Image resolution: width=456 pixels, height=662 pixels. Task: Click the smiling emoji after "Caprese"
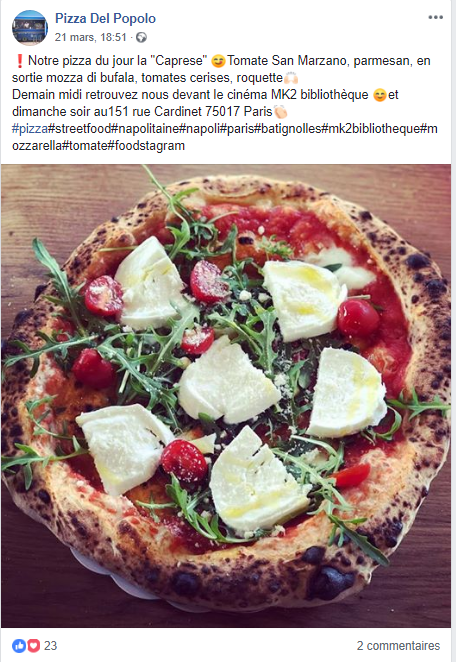point(218,61)
